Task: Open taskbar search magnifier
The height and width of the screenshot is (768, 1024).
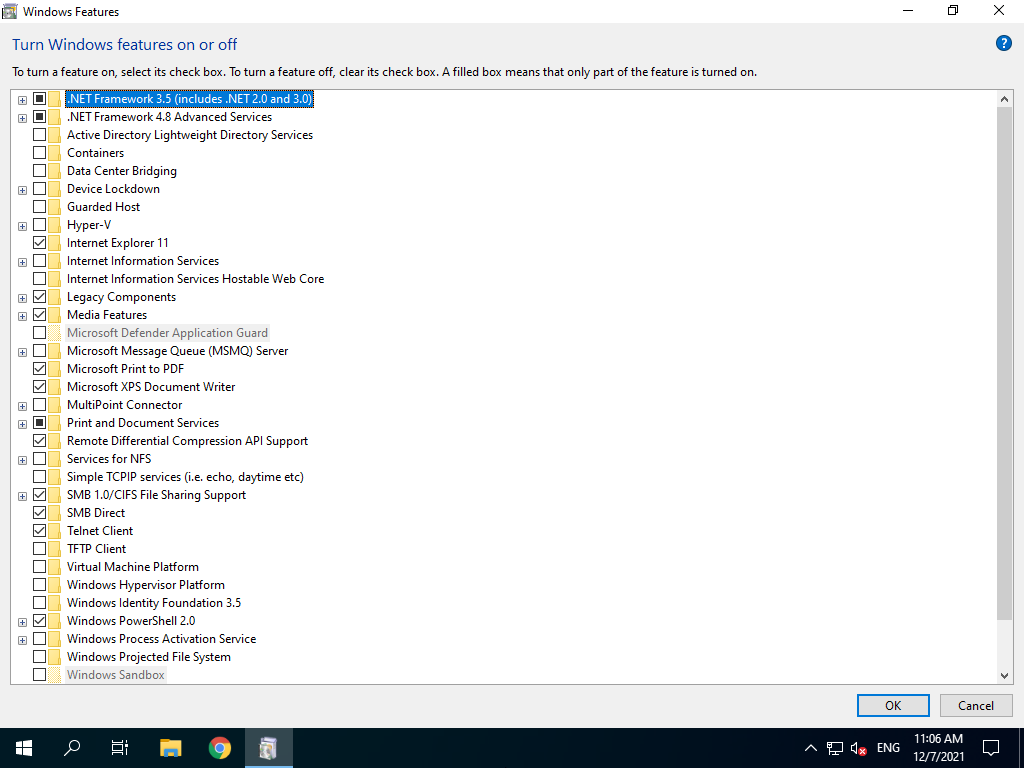Action: [x=72, y=748]
